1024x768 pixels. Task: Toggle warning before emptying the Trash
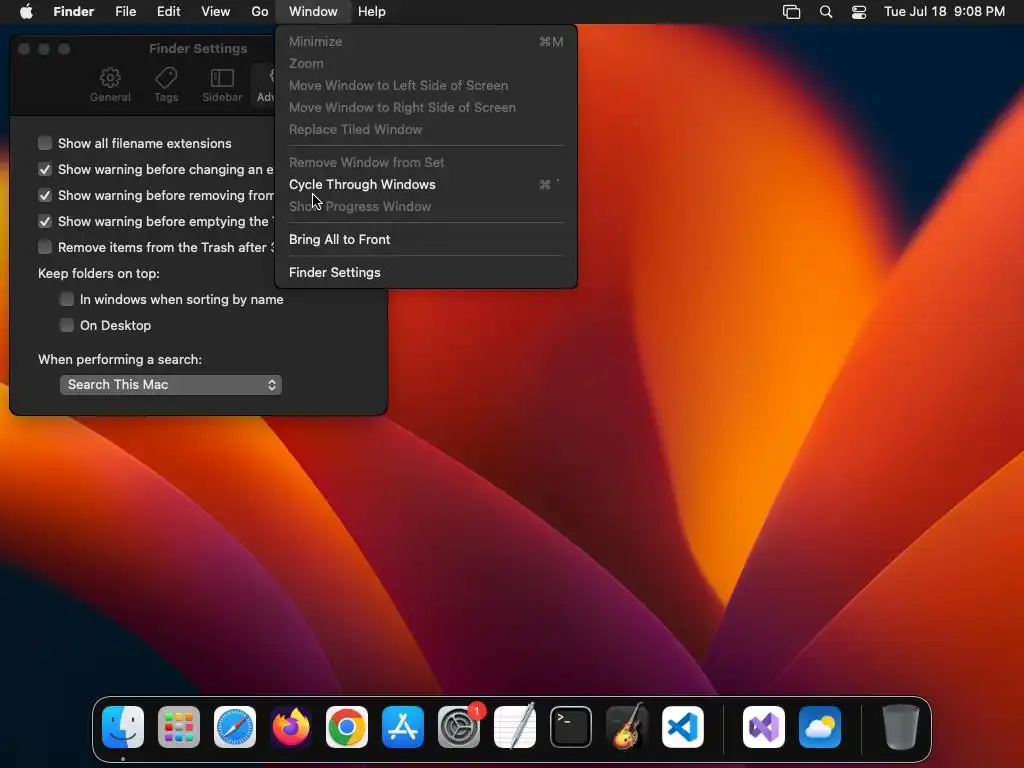coord(44,221)
